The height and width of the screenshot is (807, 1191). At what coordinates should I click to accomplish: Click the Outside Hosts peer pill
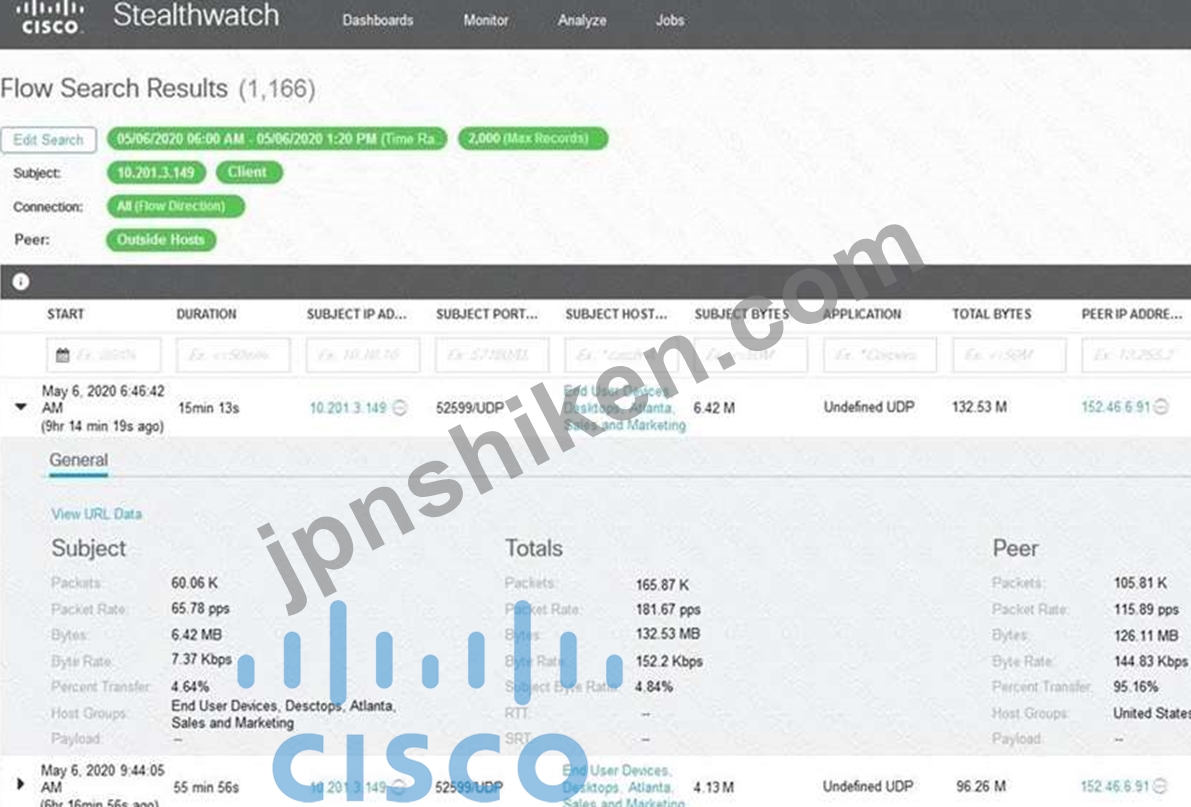161,240
